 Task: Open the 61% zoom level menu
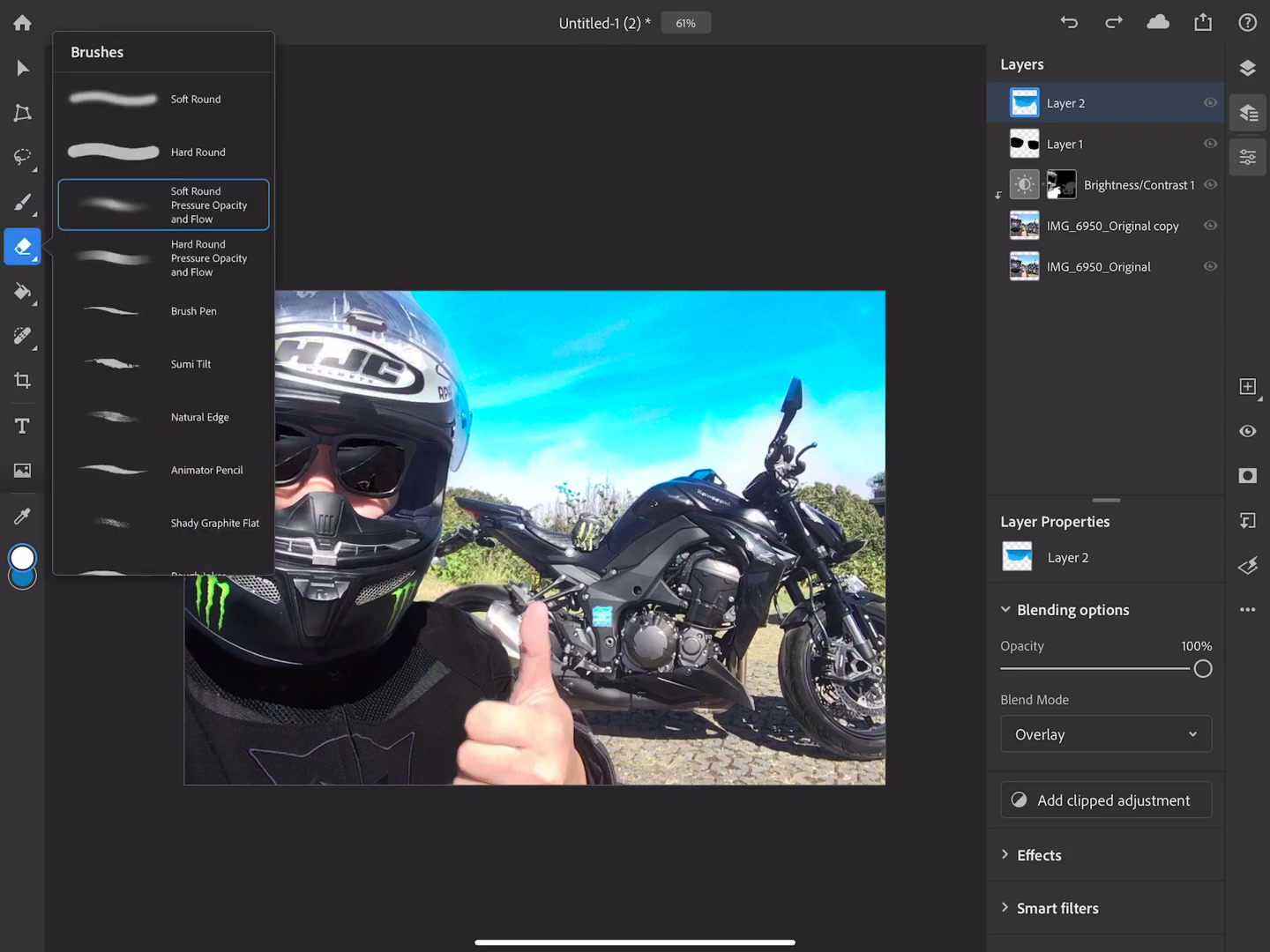686,23
